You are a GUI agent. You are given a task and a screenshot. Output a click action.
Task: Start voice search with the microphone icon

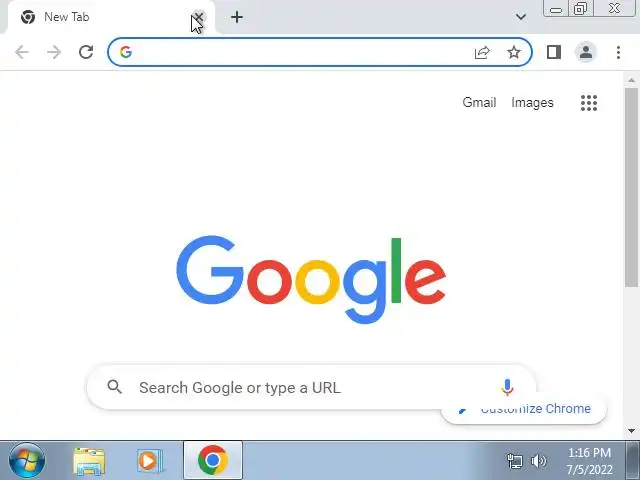[x=507, y=387]
